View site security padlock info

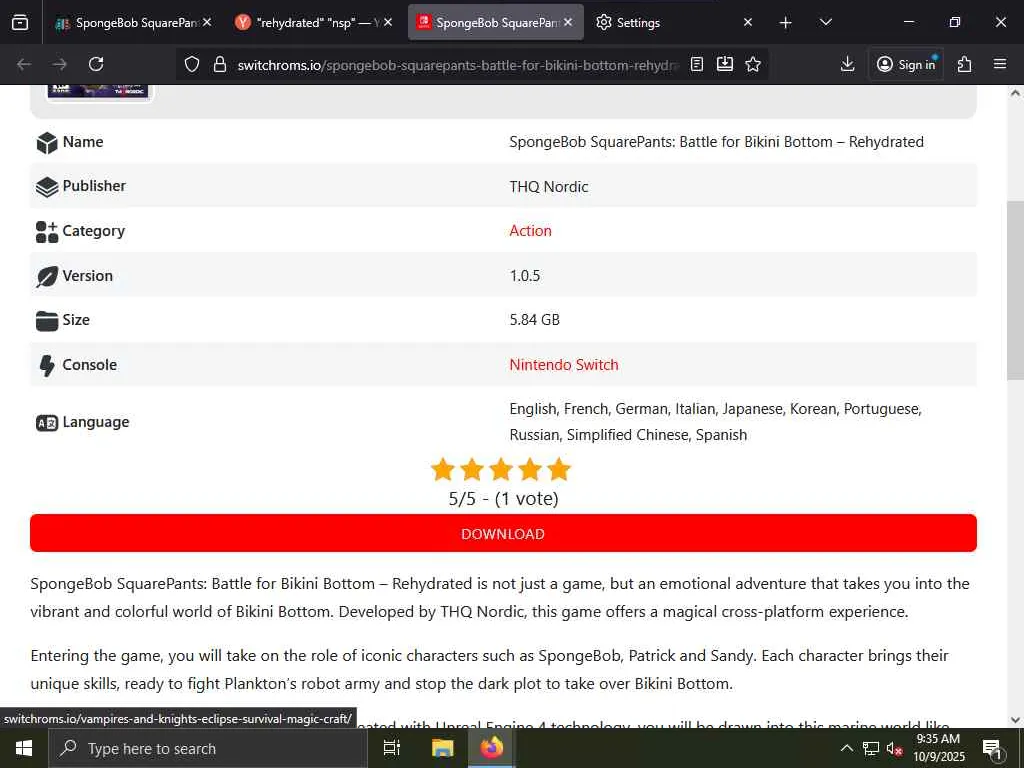click(x=220, y=64)
